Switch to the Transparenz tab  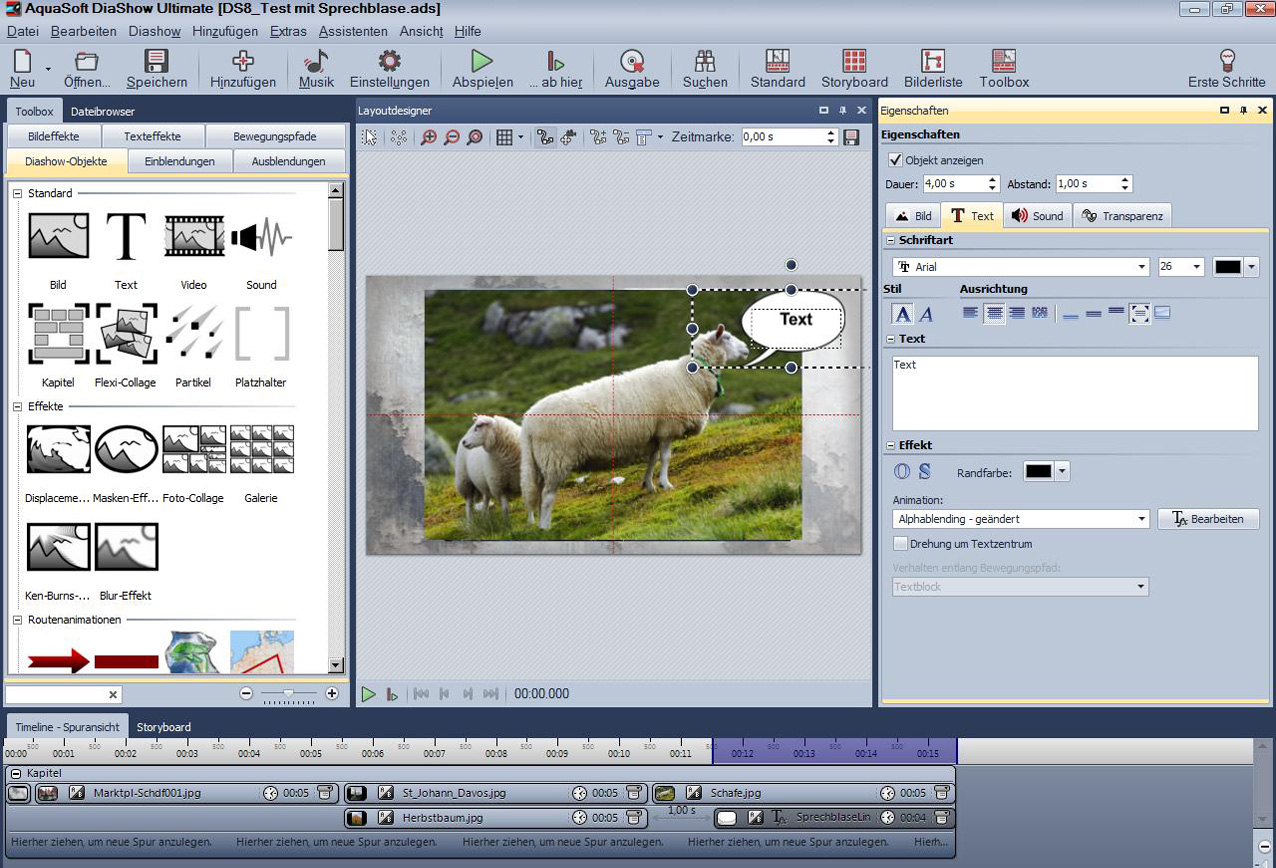(1122, 215)
